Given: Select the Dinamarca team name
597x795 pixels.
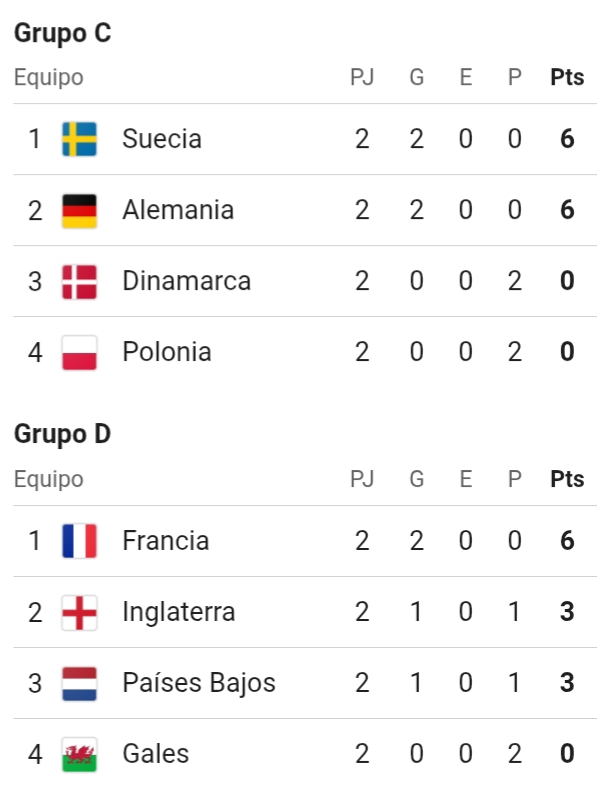Looking at the screenshot, I should click(x=187, y=281).
